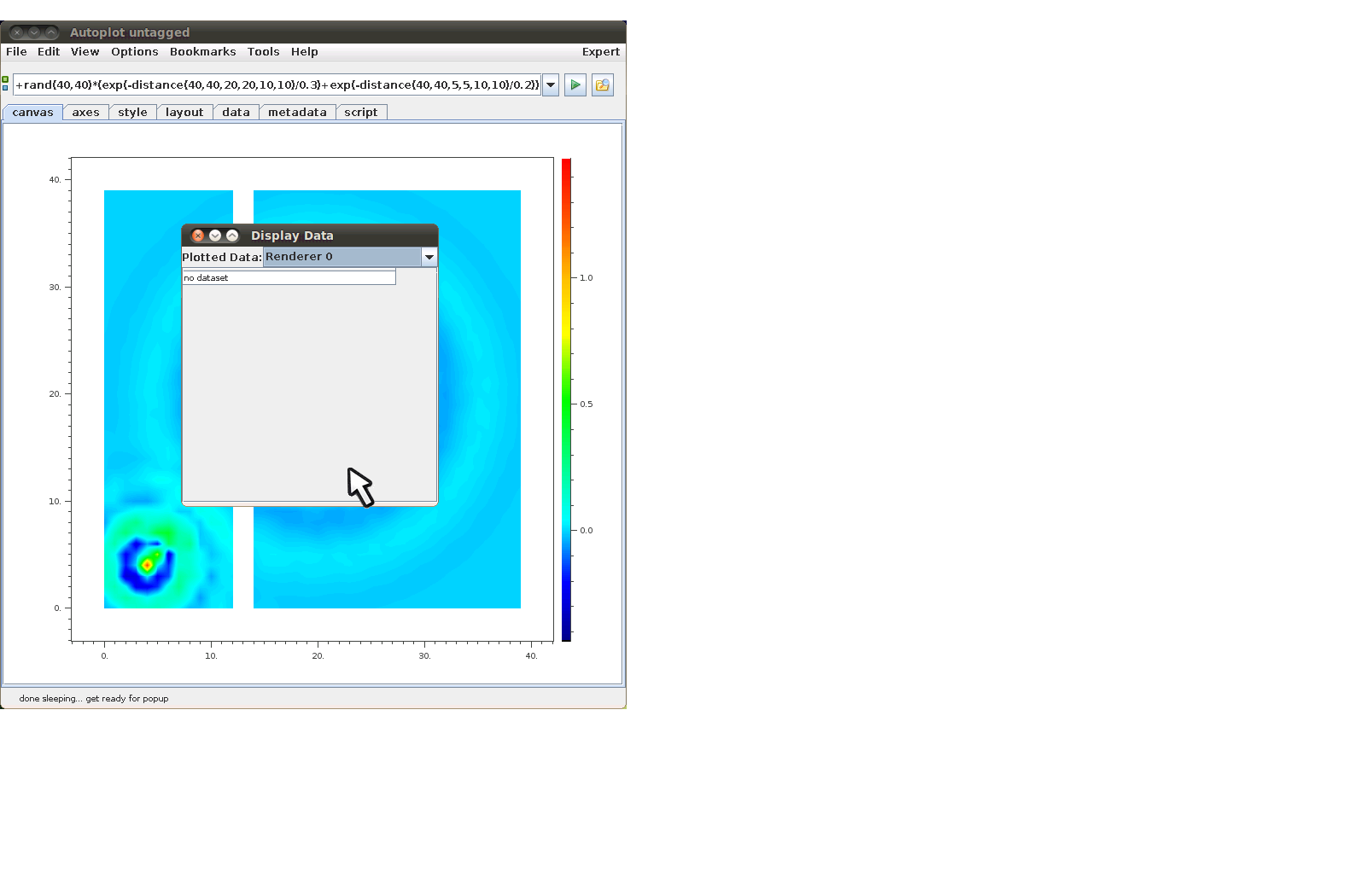Click in the data URI address field
This screenshot has height=896, width=1366.
277,85
